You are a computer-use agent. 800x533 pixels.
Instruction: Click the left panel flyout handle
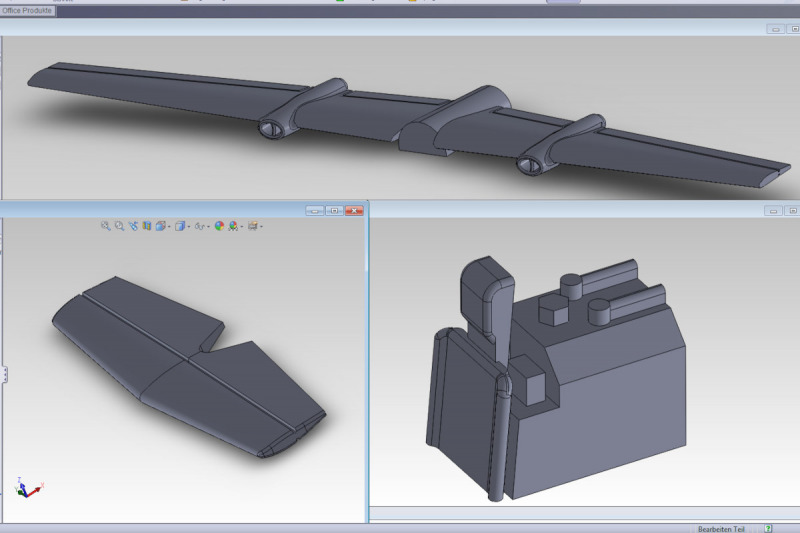point(5,374)
